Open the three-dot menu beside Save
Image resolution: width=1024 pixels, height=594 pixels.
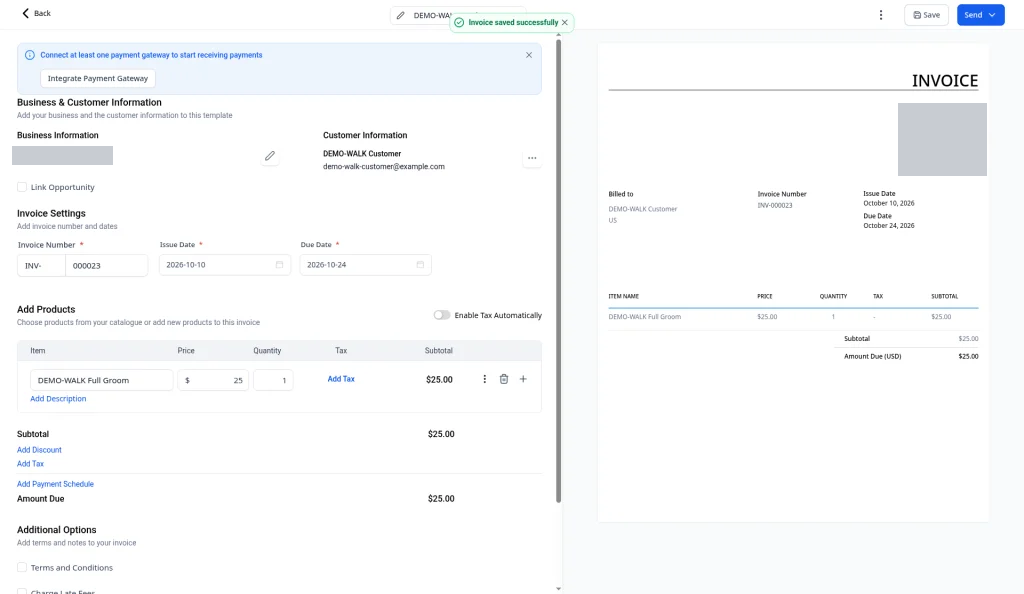pos(880,15)
